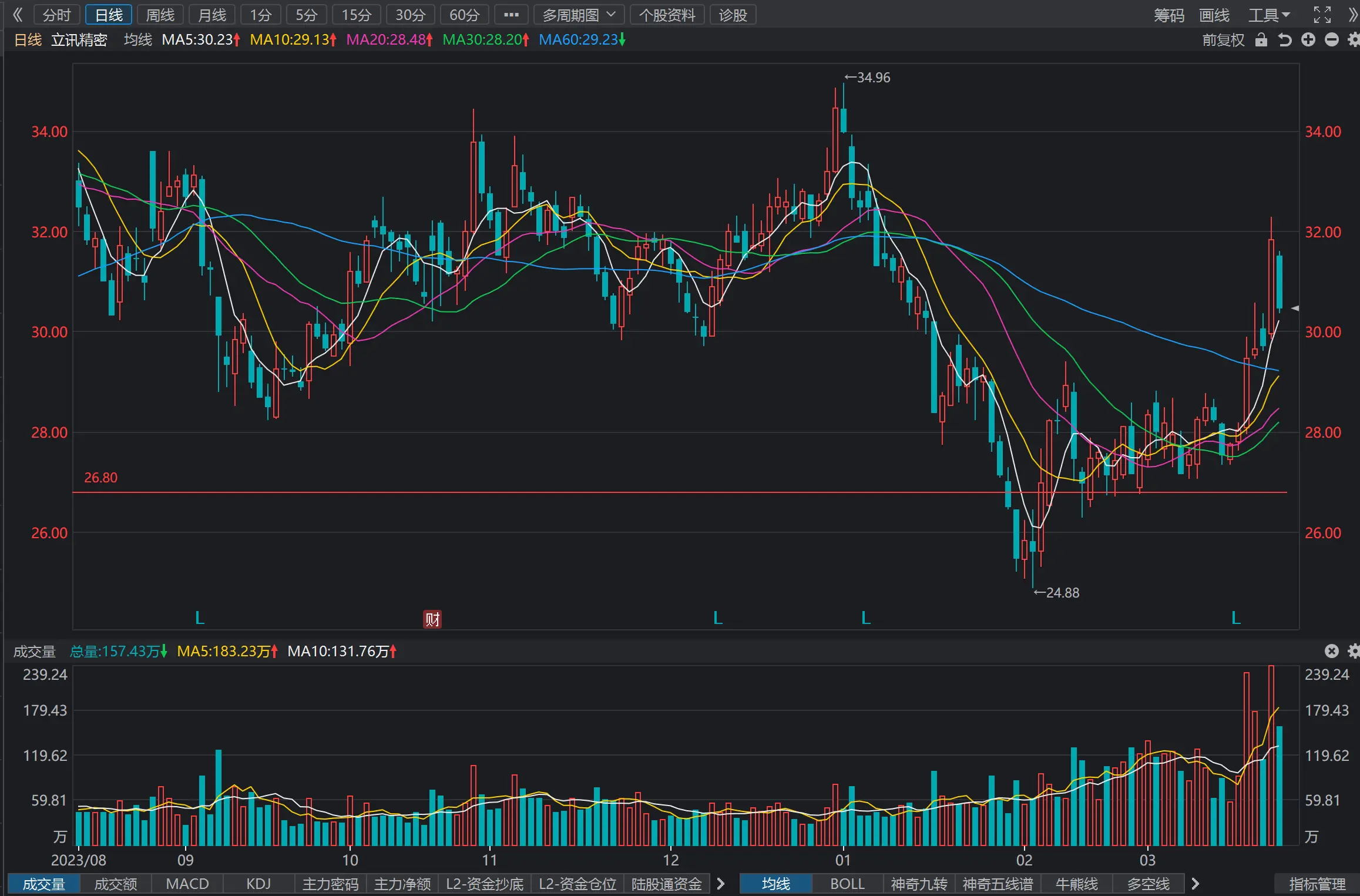Open volume panel settings gear icon
This screenshot has width=1360, height=896.
point(1354,651)
